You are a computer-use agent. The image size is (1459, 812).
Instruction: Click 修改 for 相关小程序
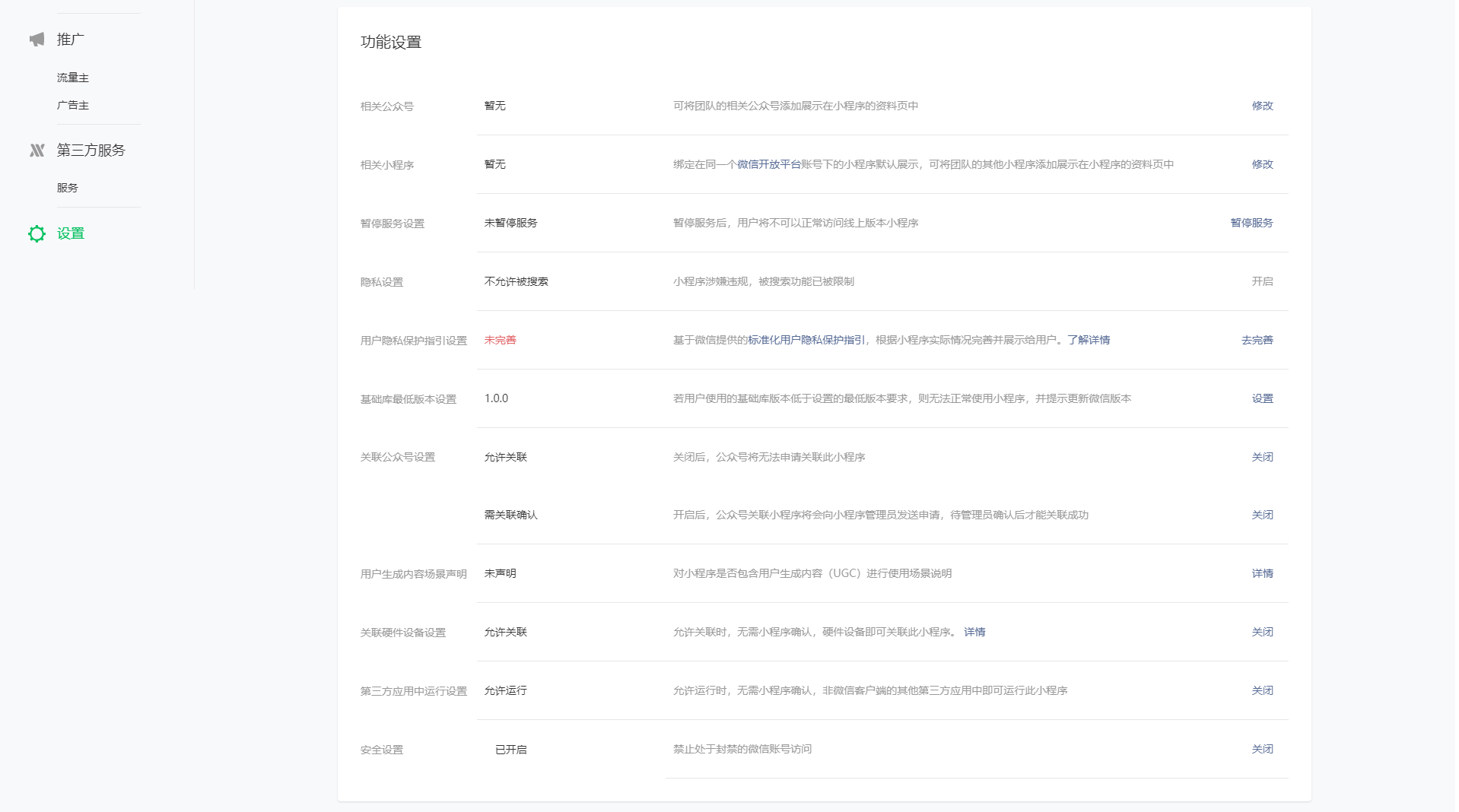pos(1262,165)
